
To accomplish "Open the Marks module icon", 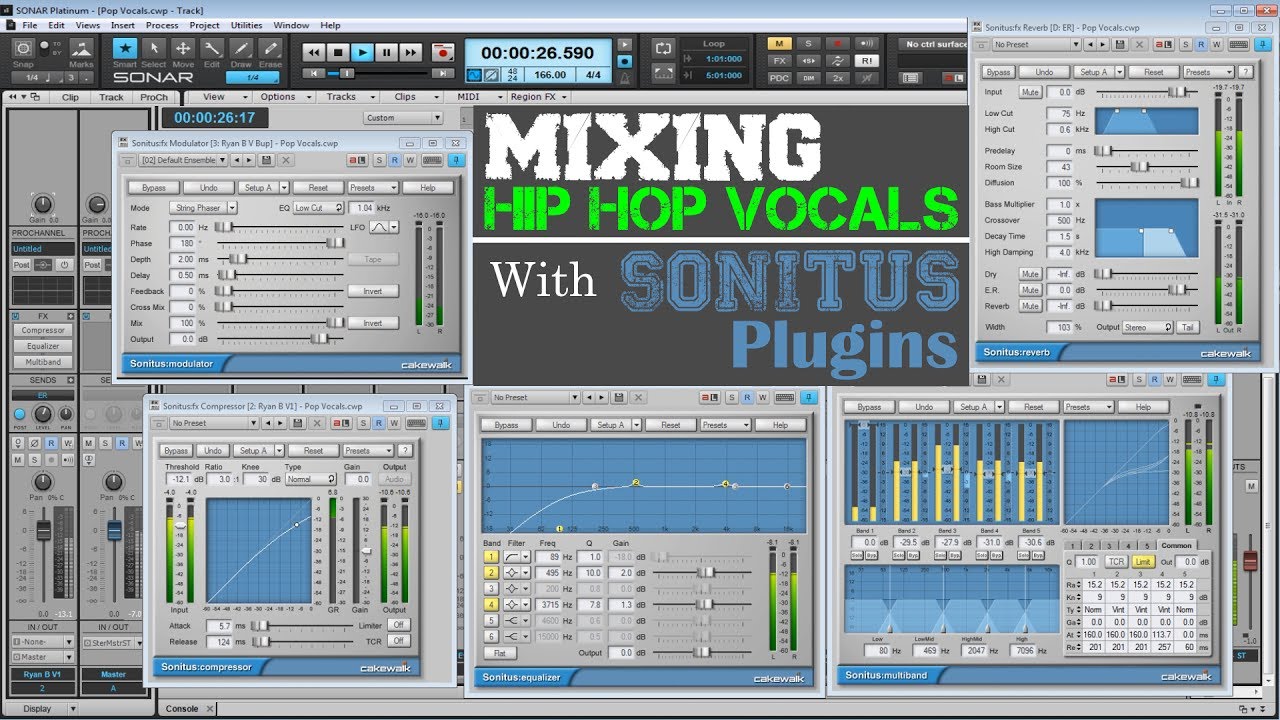I will pyautogui.click(x=81, y=49).
